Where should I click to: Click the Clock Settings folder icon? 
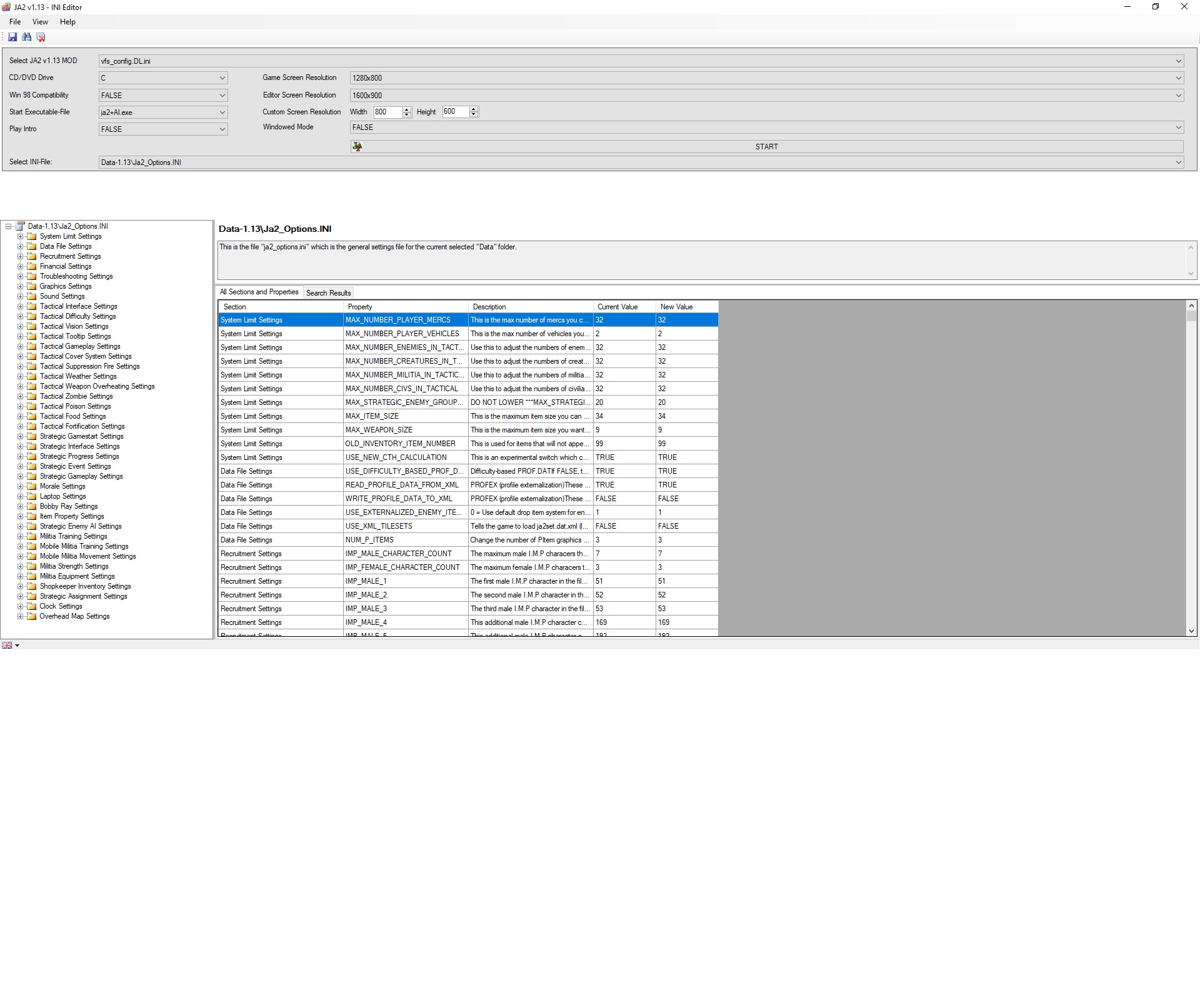click(32, 606)
